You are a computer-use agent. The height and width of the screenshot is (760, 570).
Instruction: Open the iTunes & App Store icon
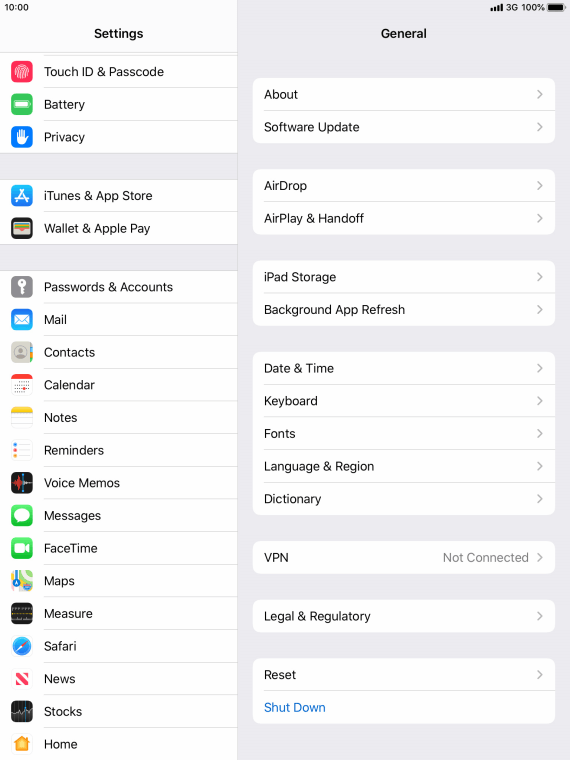[22, 196]
